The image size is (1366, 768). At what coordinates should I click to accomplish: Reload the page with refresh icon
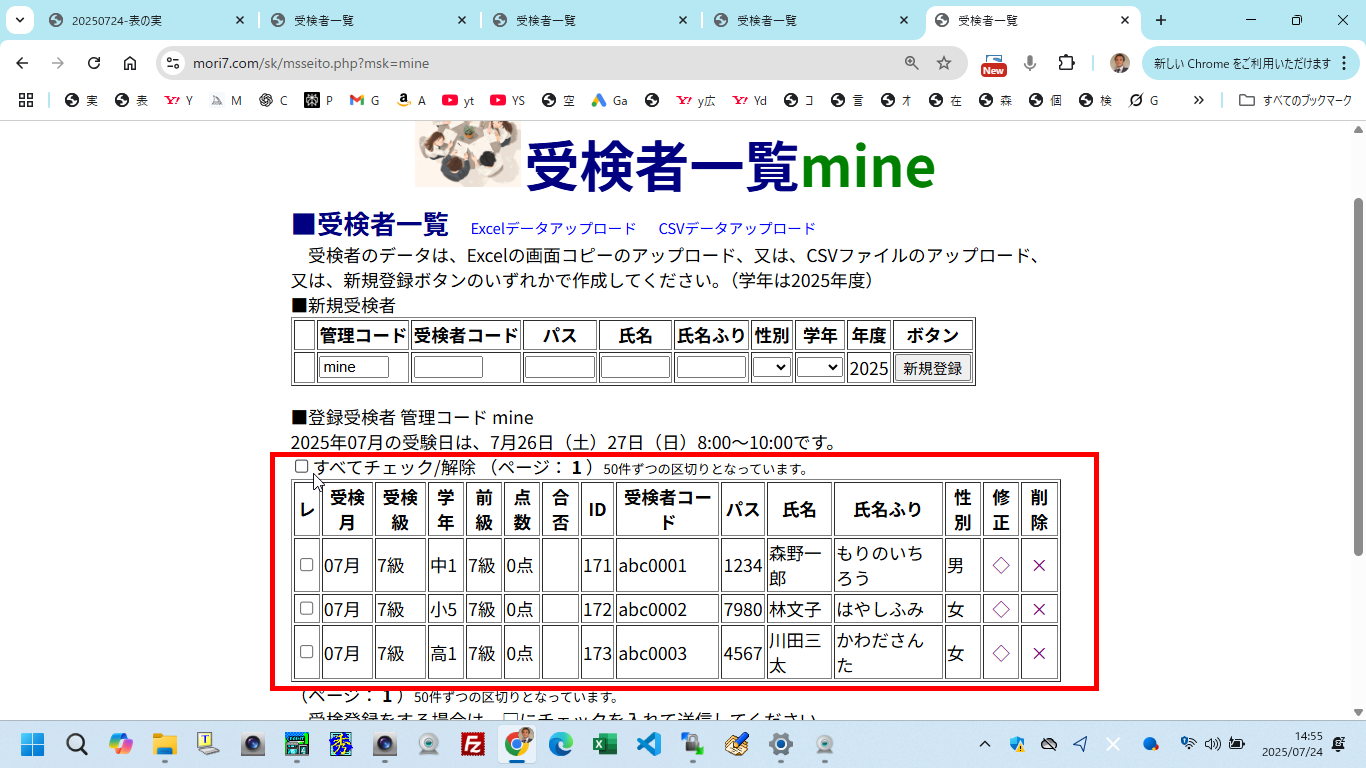click(94, 63)
